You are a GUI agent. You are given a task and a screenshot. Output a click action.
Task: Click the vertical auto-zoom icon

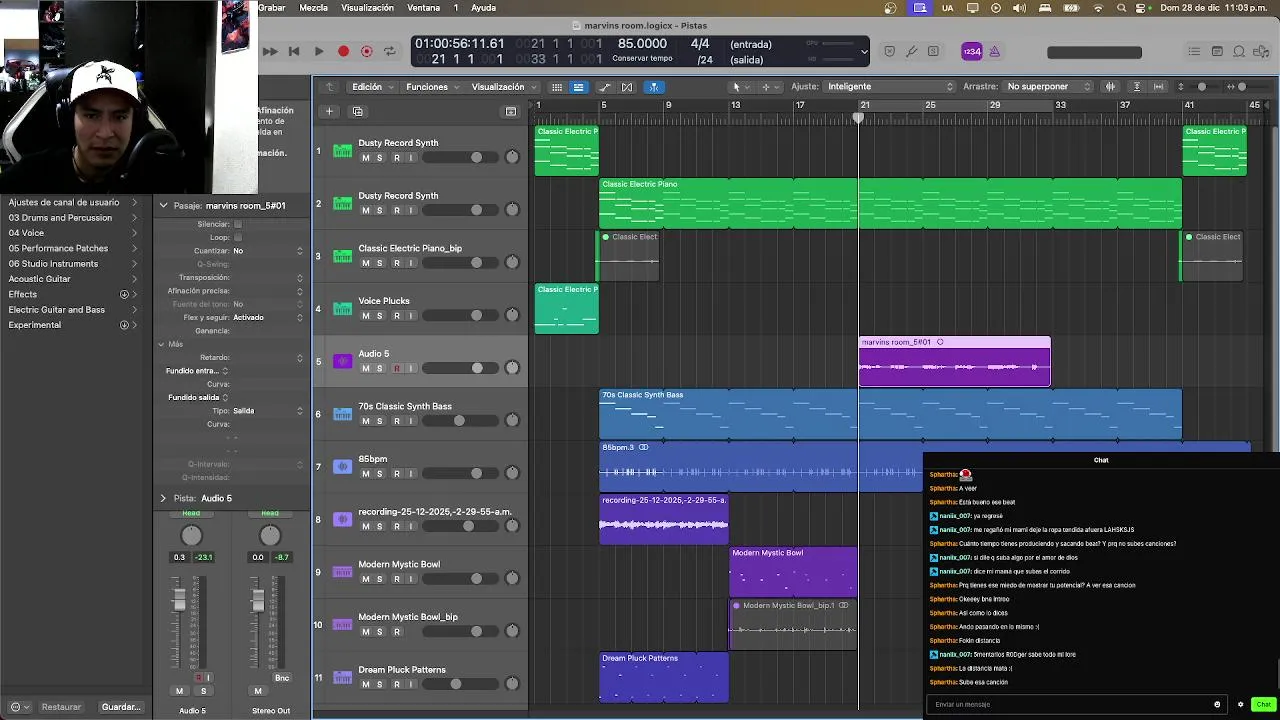pos(1137,87)
